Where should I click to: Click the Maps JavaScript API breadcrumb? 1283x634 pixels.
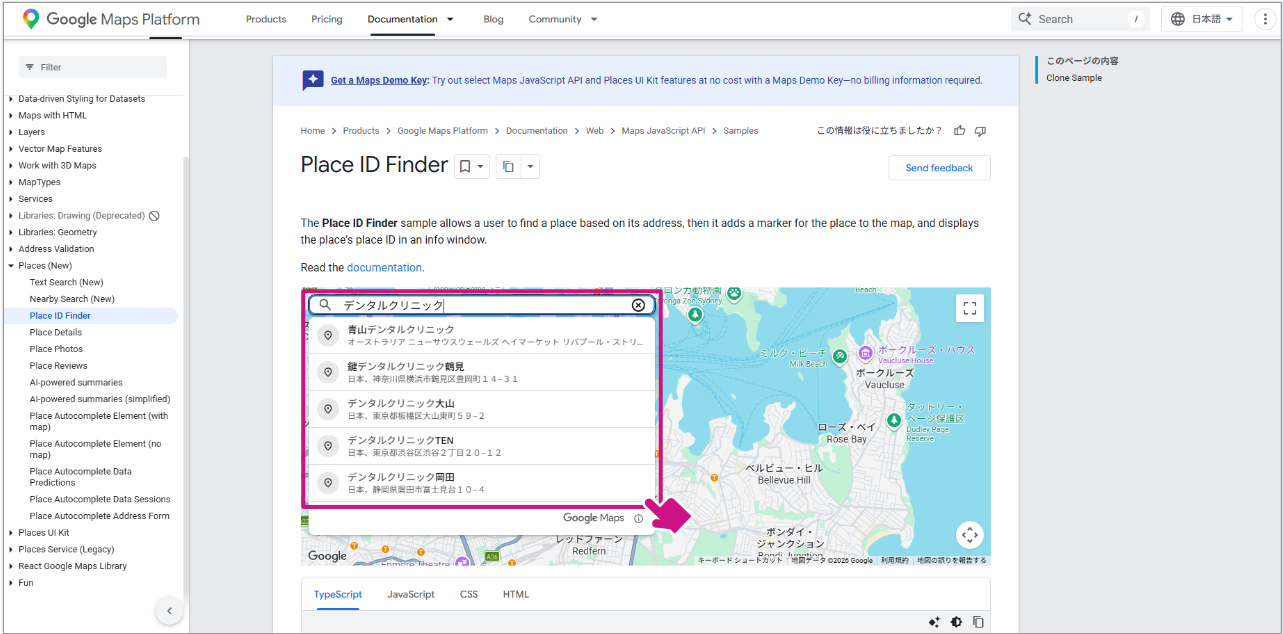click(663, 131)
